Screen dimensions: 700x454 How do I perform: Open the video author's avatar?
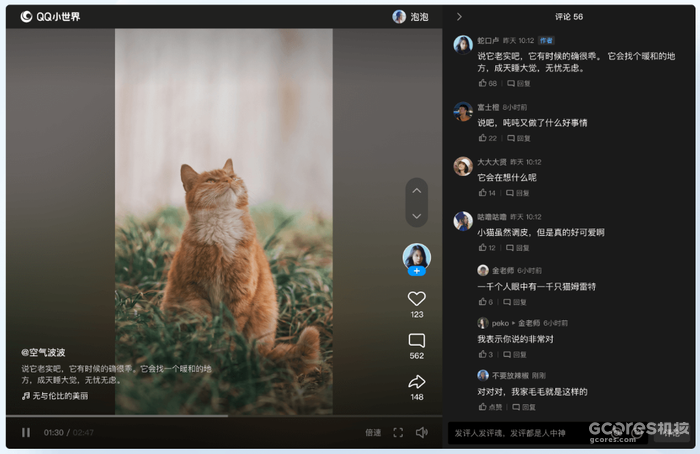pyautogui.click(x=417, y=257)
